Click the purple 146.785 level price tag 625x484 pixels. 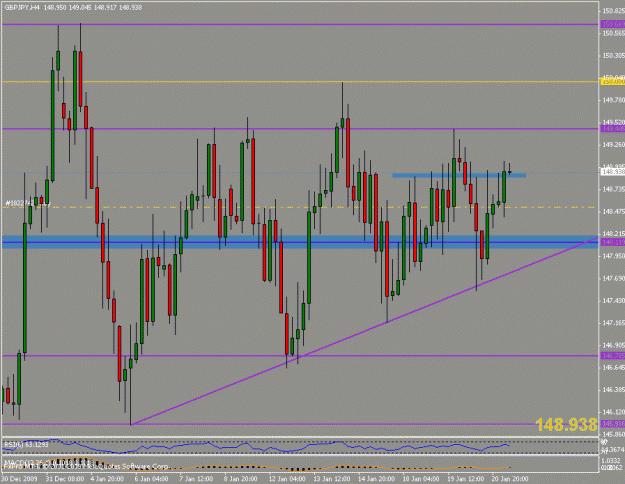[613, 356]
